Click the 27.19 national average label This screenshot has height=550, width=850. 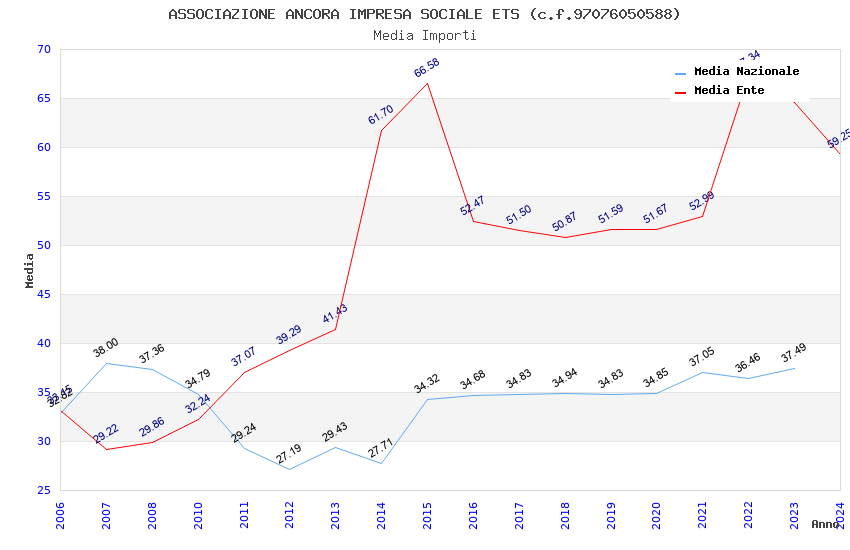click(x=288, y=454)
